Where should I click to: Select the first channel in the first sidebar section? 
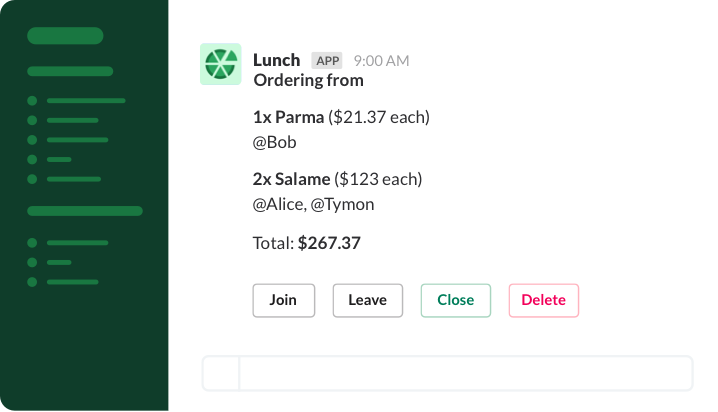[85, 101]
